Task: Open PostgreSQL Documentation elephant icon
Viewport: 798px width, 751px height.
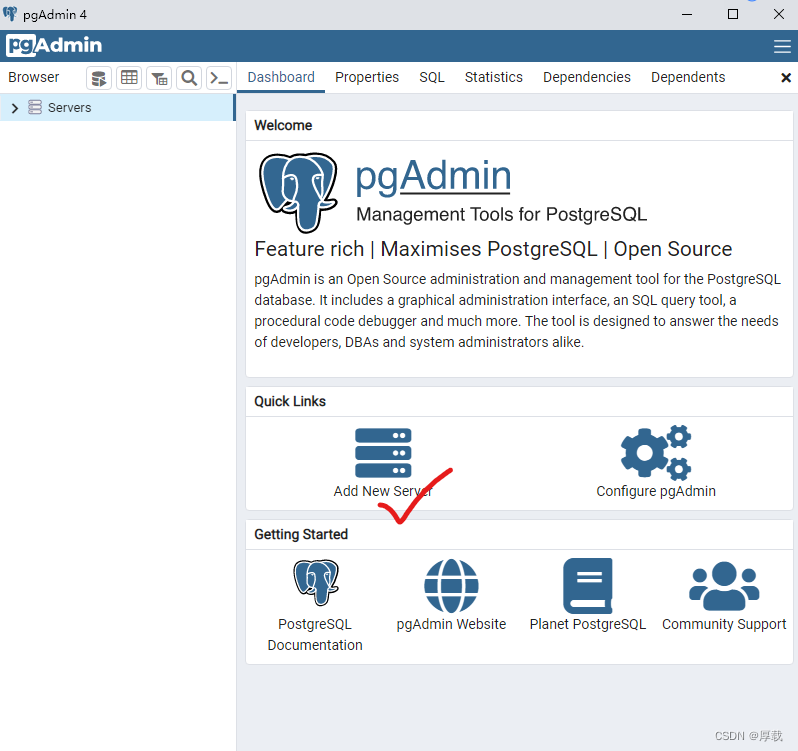Action: tap(316, 583)
